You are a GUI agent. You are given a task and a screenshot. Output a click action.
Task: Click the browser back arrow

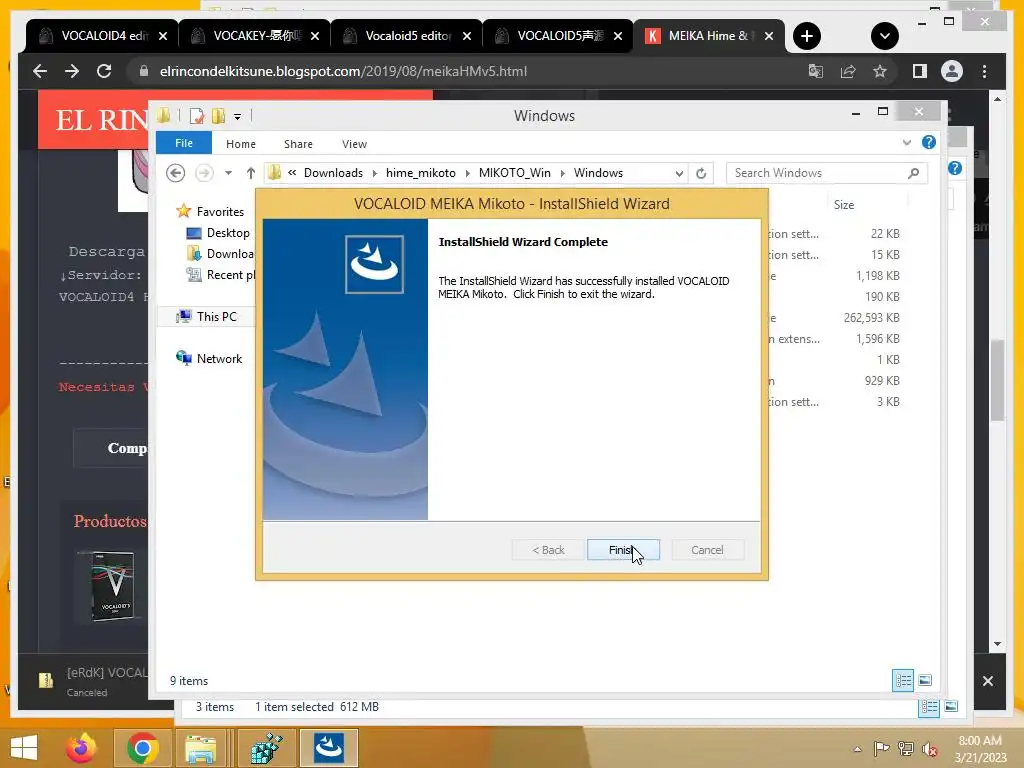click(x=40, y=71)
